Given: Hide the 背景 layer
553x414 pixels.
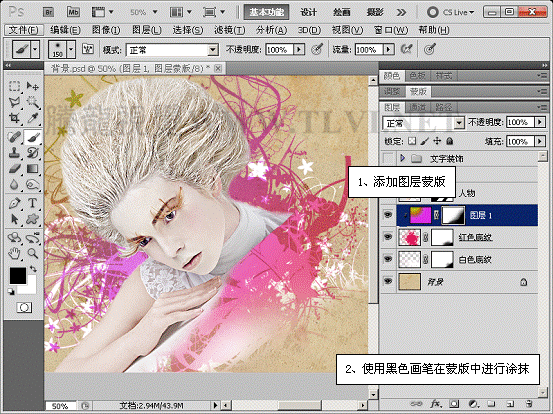Looking at the screenshot, I should (388, 281).
